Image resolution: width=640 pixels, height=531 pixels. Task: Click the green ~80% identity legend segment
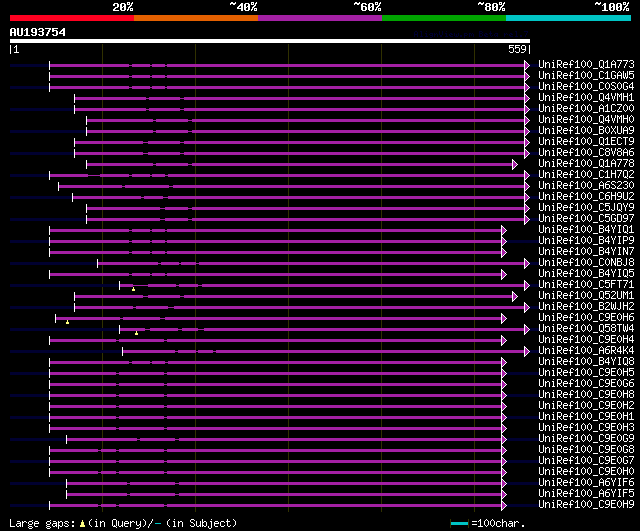tap(444, 18)
